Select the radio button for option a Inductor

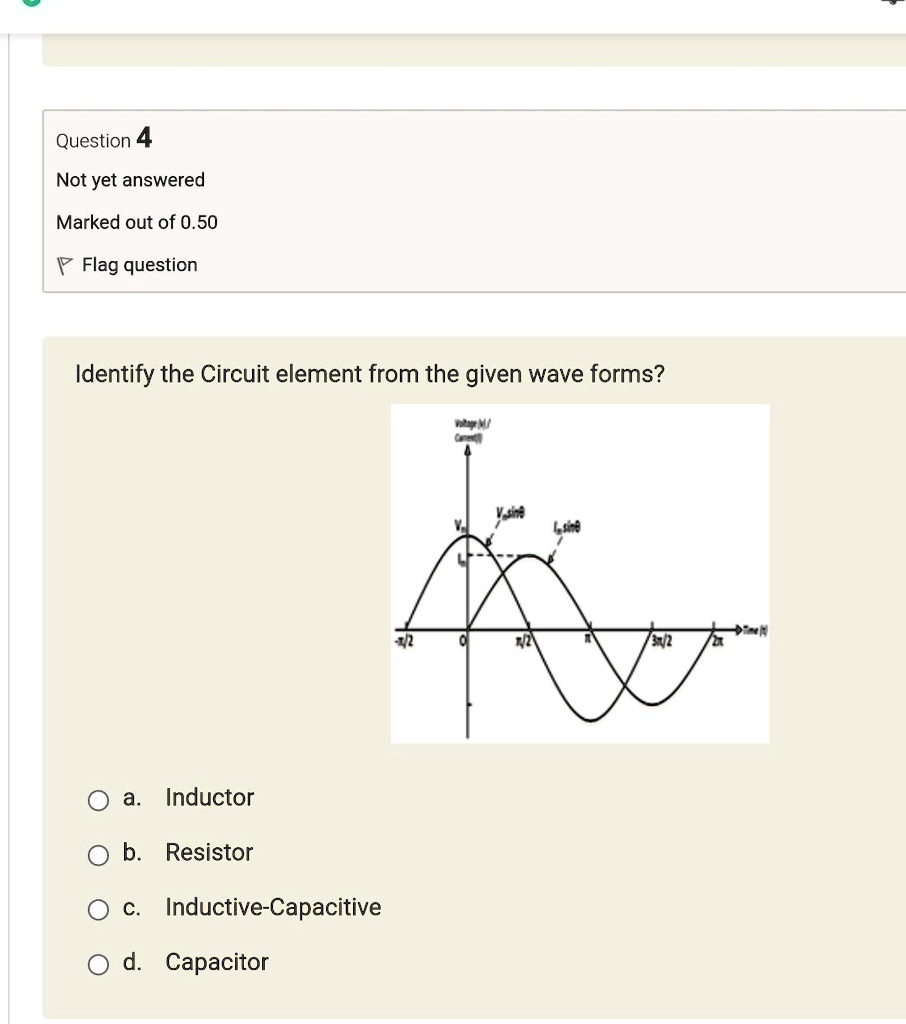[98, 800]
